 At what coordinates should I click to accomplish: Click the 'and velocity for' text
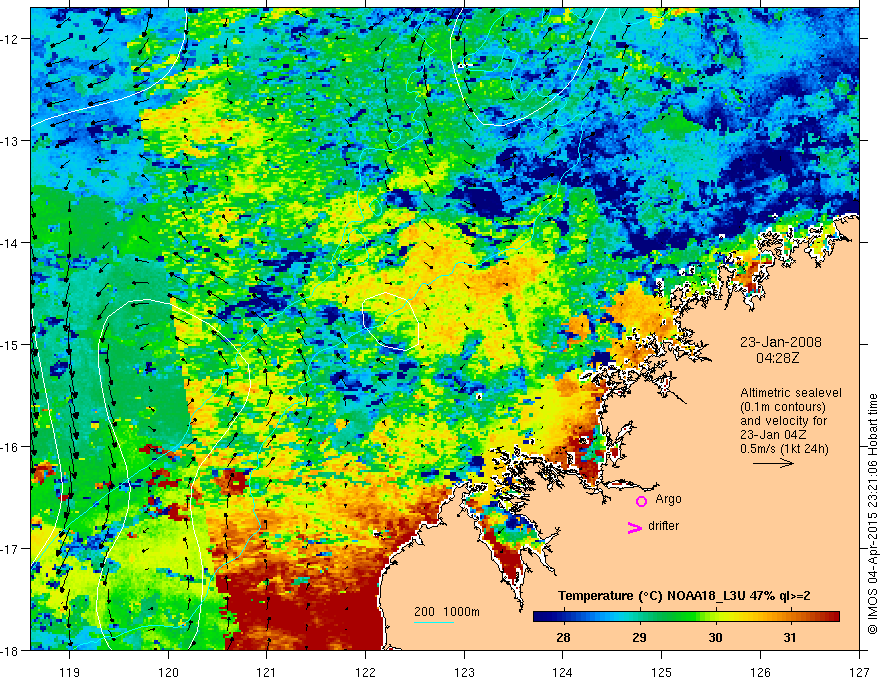(x=783, y=421)
